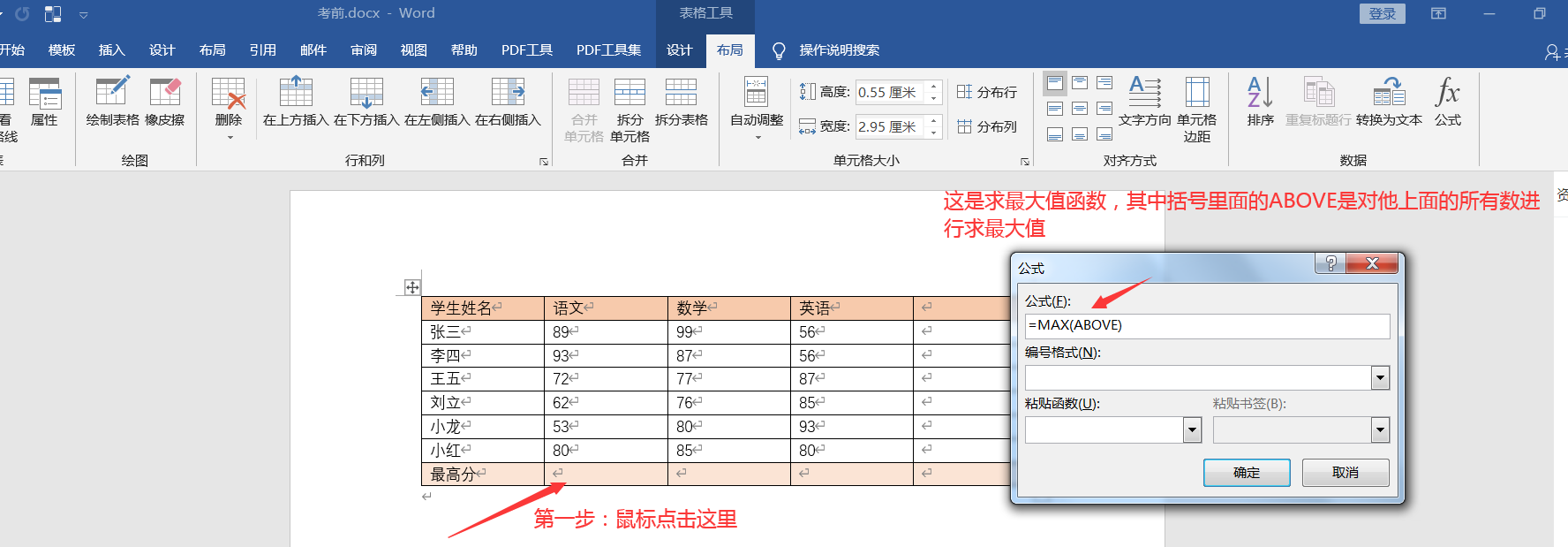Insert a row above (在上方插入)
Image resolution: width=1568 pixels, height=547 pixels.
coord(296,103)
